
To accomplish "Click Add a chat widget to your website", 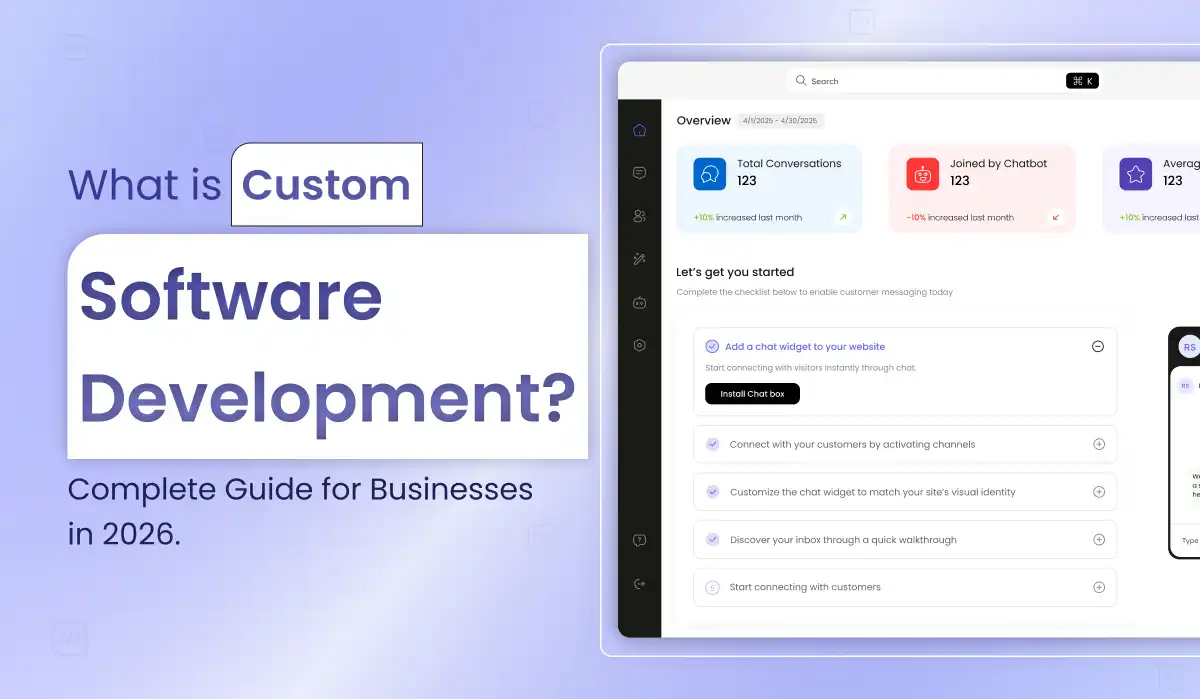I will coord(805,347).
